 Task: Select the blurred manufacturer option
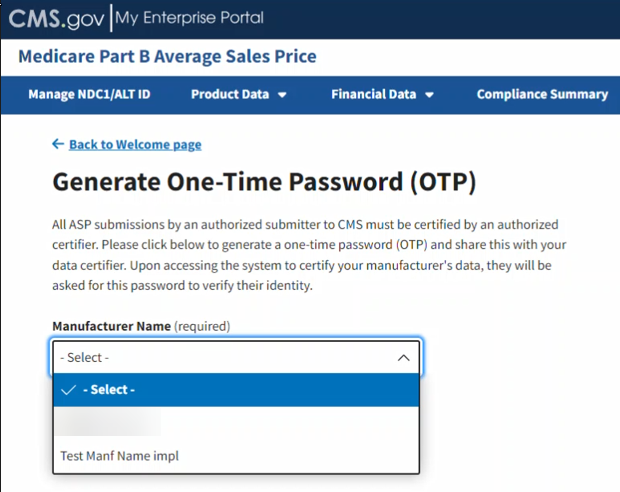(x=110, y=423)
